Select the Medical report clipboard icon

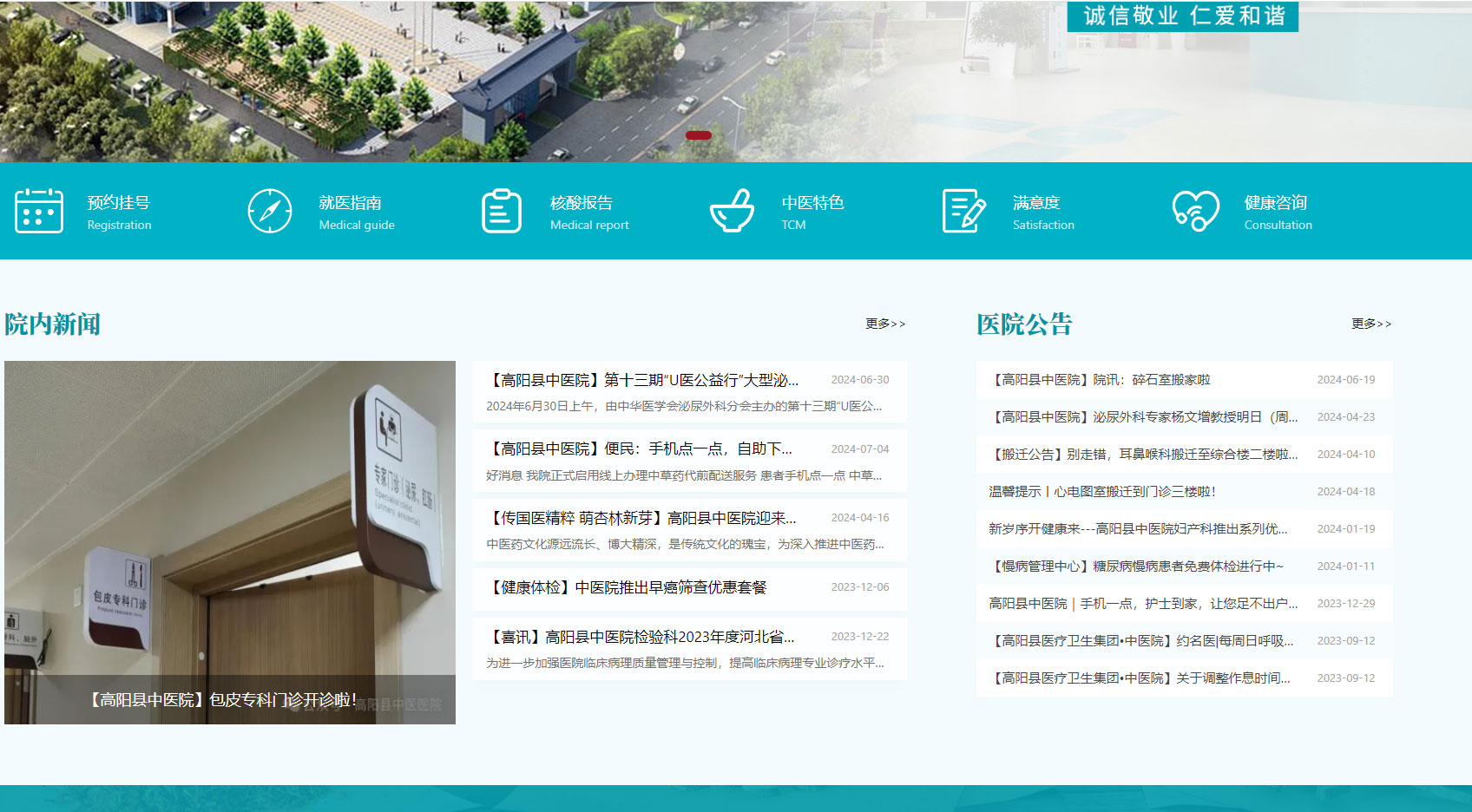coord(502,211)
